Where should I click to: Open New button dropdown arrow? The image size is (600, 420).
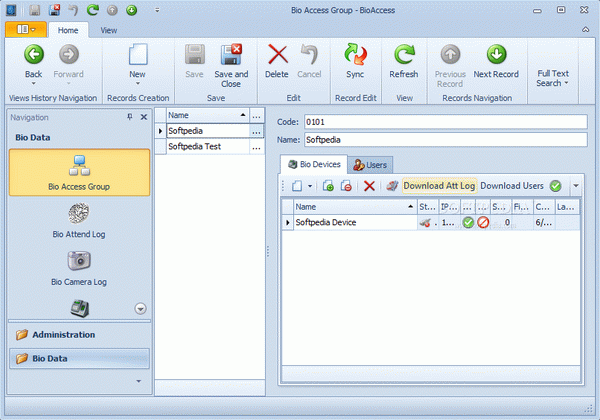(x=137, y=83)
